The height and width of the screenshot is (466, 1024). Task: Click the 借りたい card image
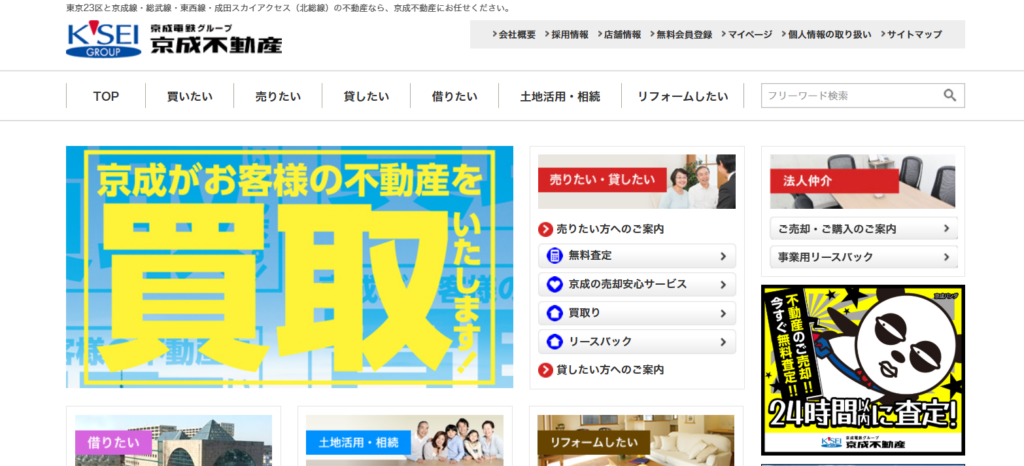point(174,441)
